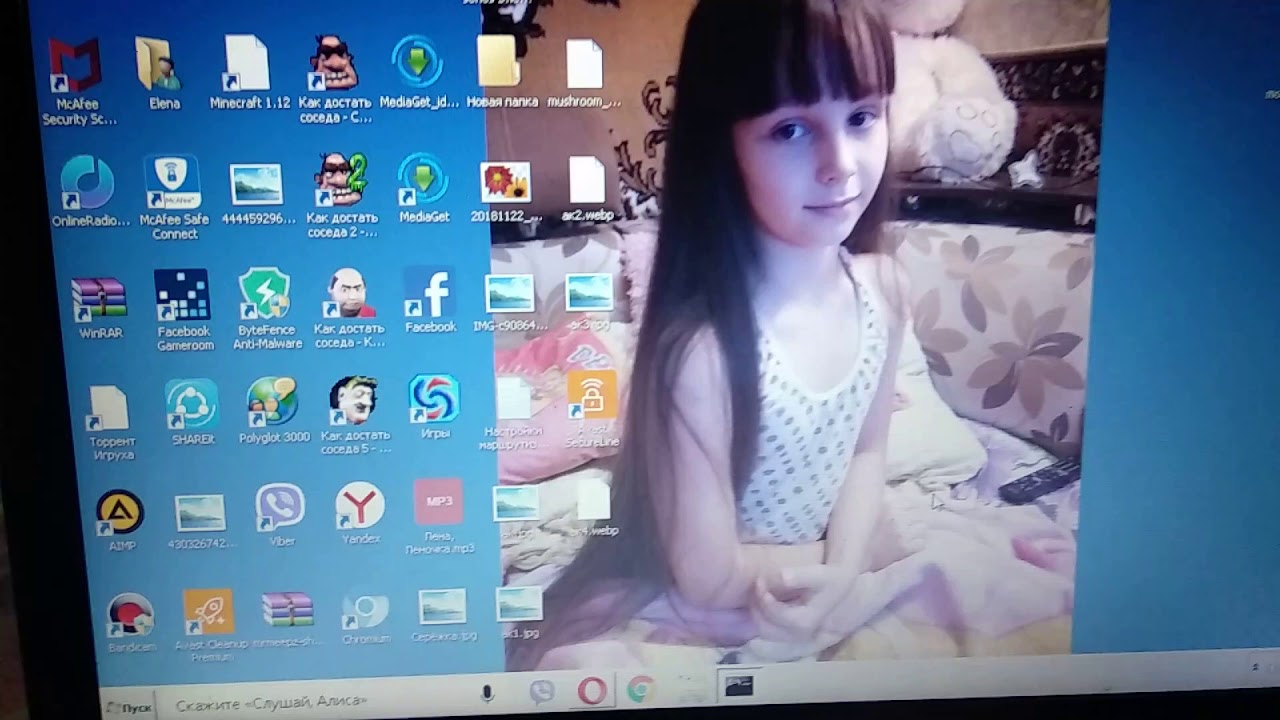1280x720 pixels.
Task: Select the Сережка.jpg image
Action: coord(443,606)
